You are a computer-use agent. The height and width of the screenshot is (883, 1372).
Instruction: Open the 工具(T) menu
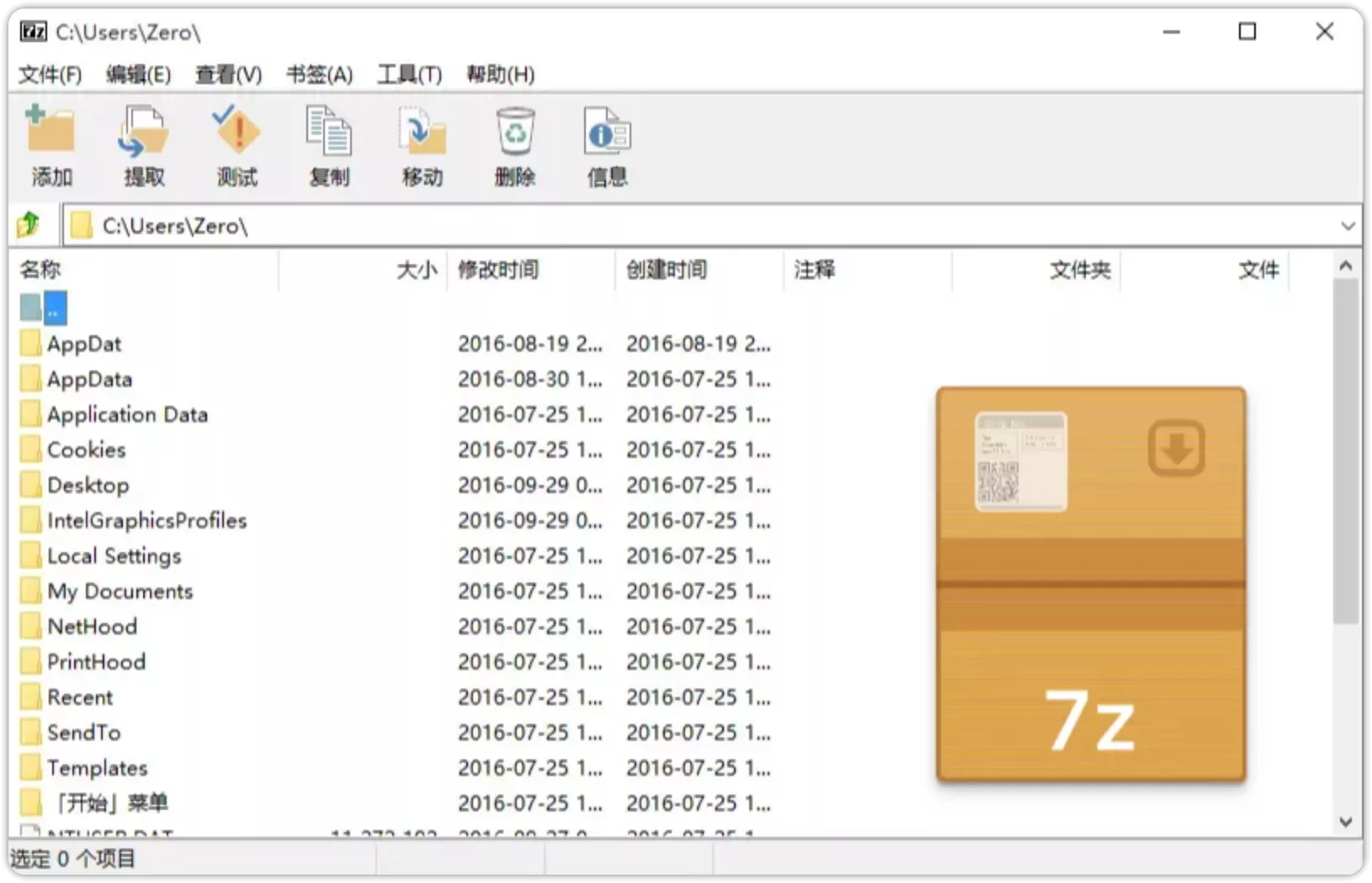409,75
